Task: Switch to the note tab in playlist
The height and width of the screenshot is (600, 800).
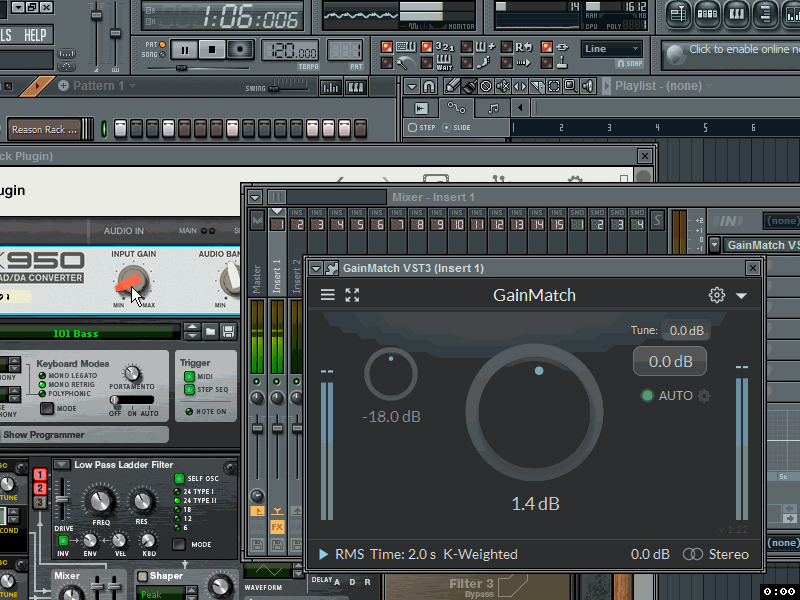Action: coord(493,108)
